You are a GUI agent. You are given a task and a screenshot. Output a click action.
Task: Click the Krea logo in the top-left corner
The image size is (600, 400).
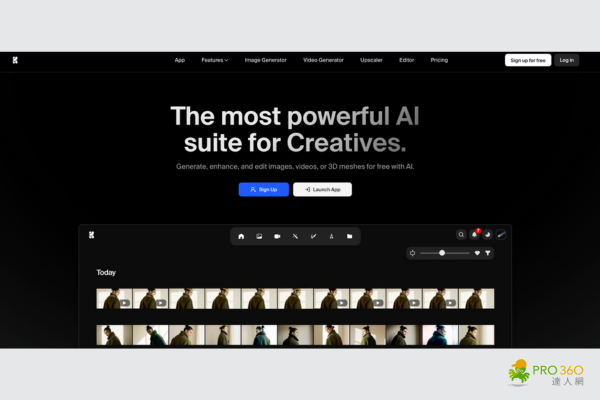(x=15, y=60)
